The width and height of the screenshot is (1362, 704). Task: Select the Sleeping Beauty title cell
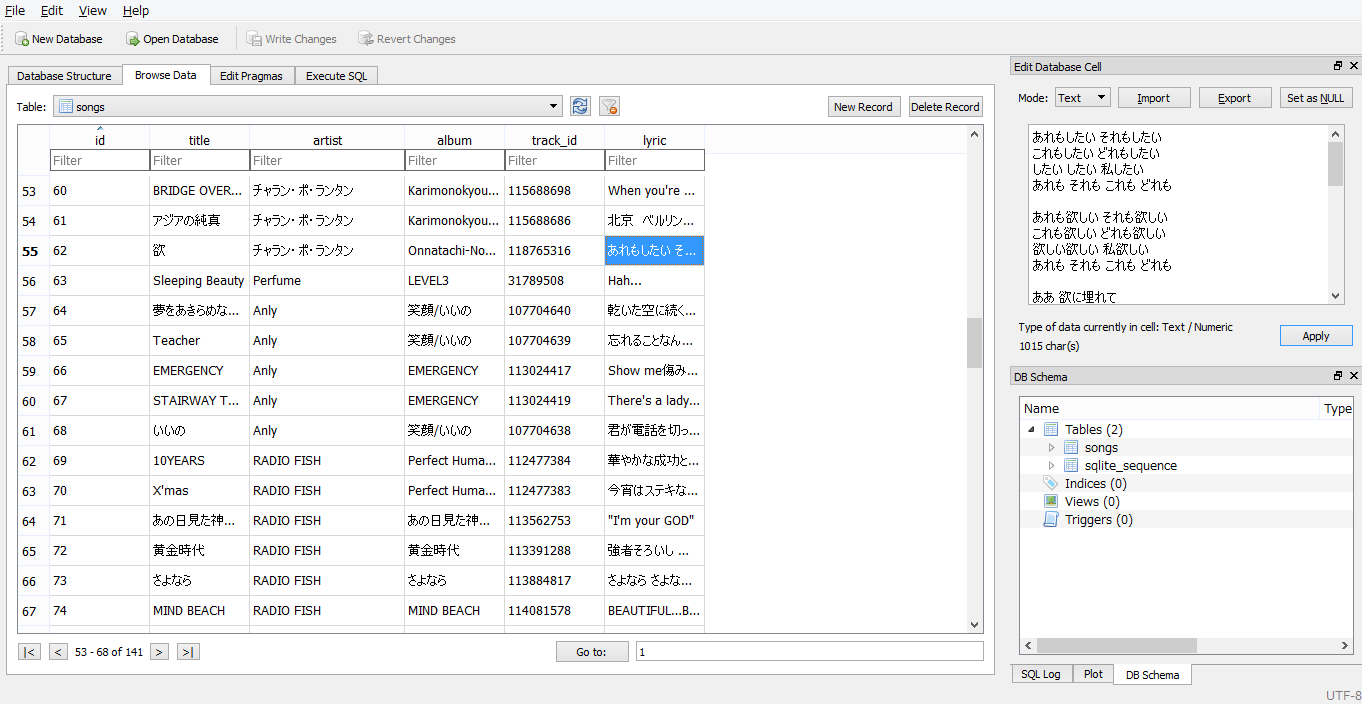pos(200,281)
